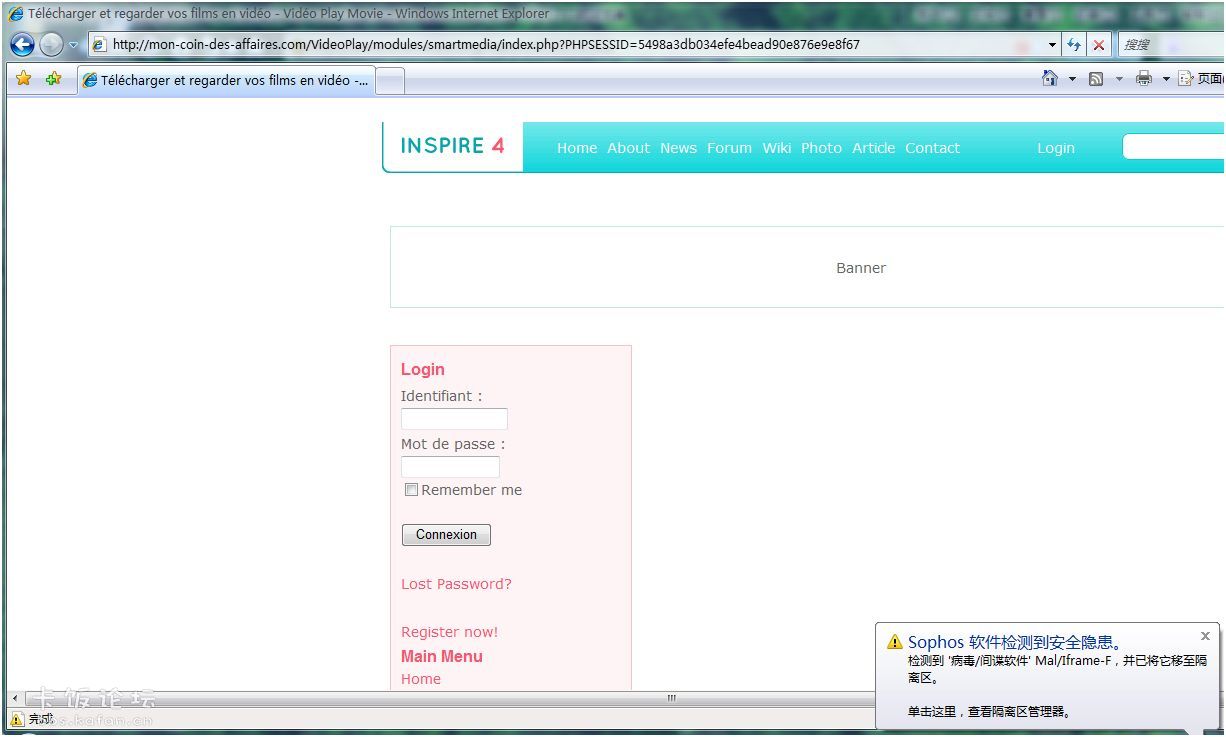Image resolution: width=1226 pixels, height=737 pixels.
Task: Click the Home page house icon
Action: tap(1050, 79)
